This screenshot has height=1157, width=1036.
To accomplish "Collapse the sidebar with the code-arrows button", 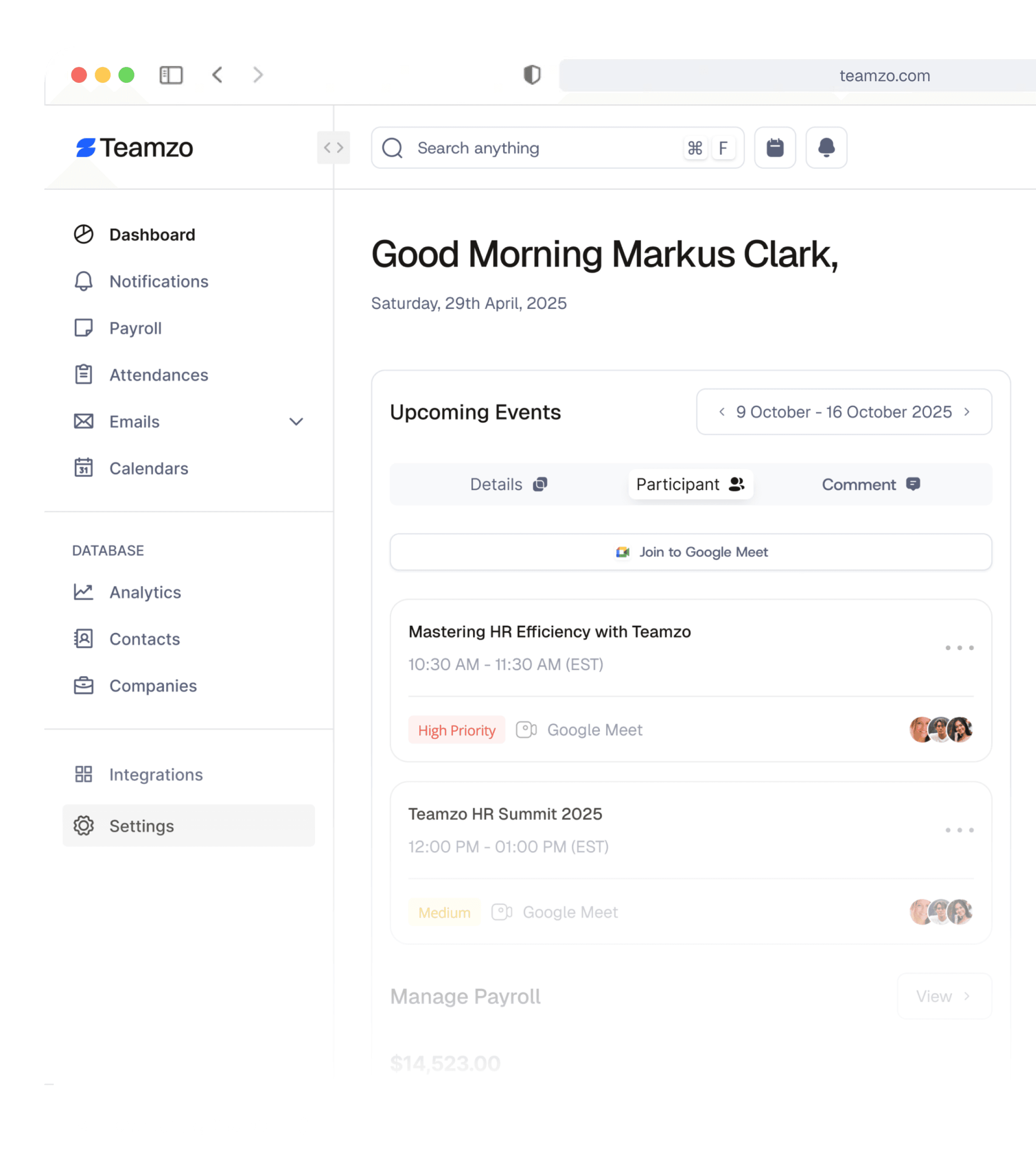I will pyautogui.click(x=334, y=147).
